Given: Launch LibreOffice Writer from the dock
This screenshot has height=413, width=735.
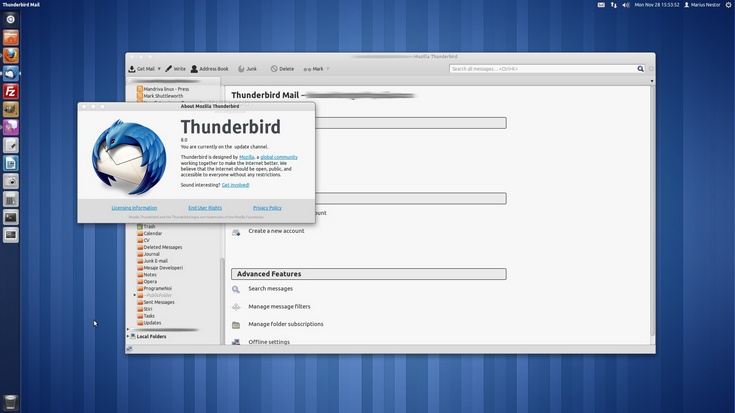Looking at the screenshot, I should [11, 163].
